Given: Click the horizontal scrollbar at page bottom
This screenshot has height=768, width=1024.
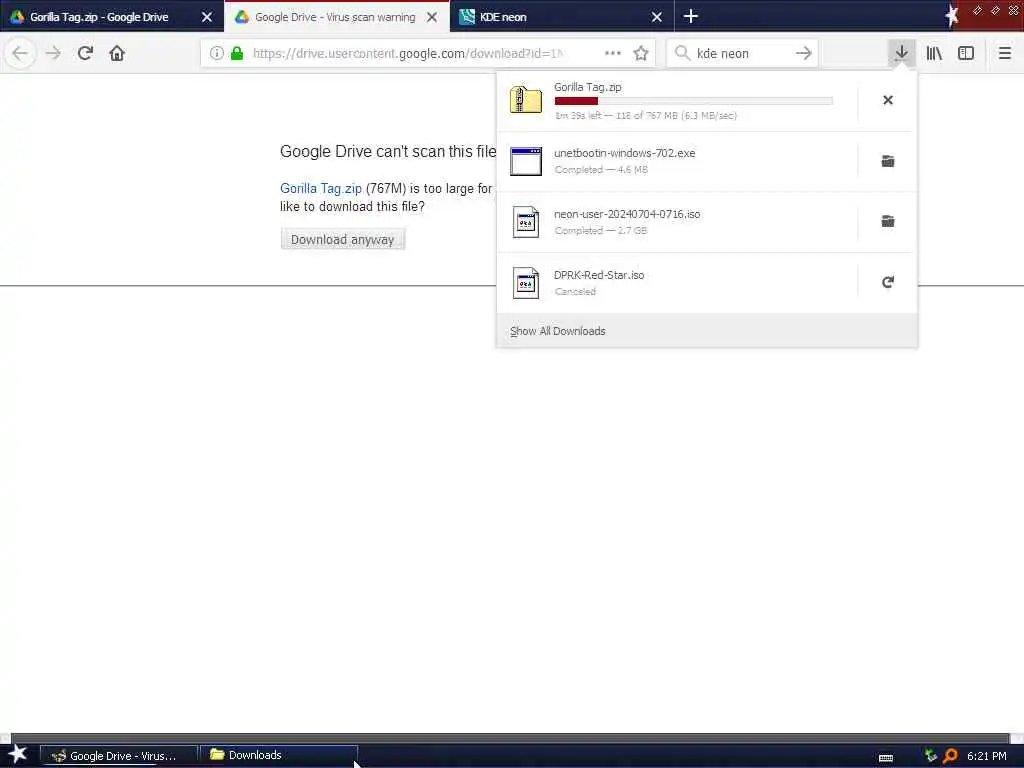Looking at the screenshot, I should [509, 739].
